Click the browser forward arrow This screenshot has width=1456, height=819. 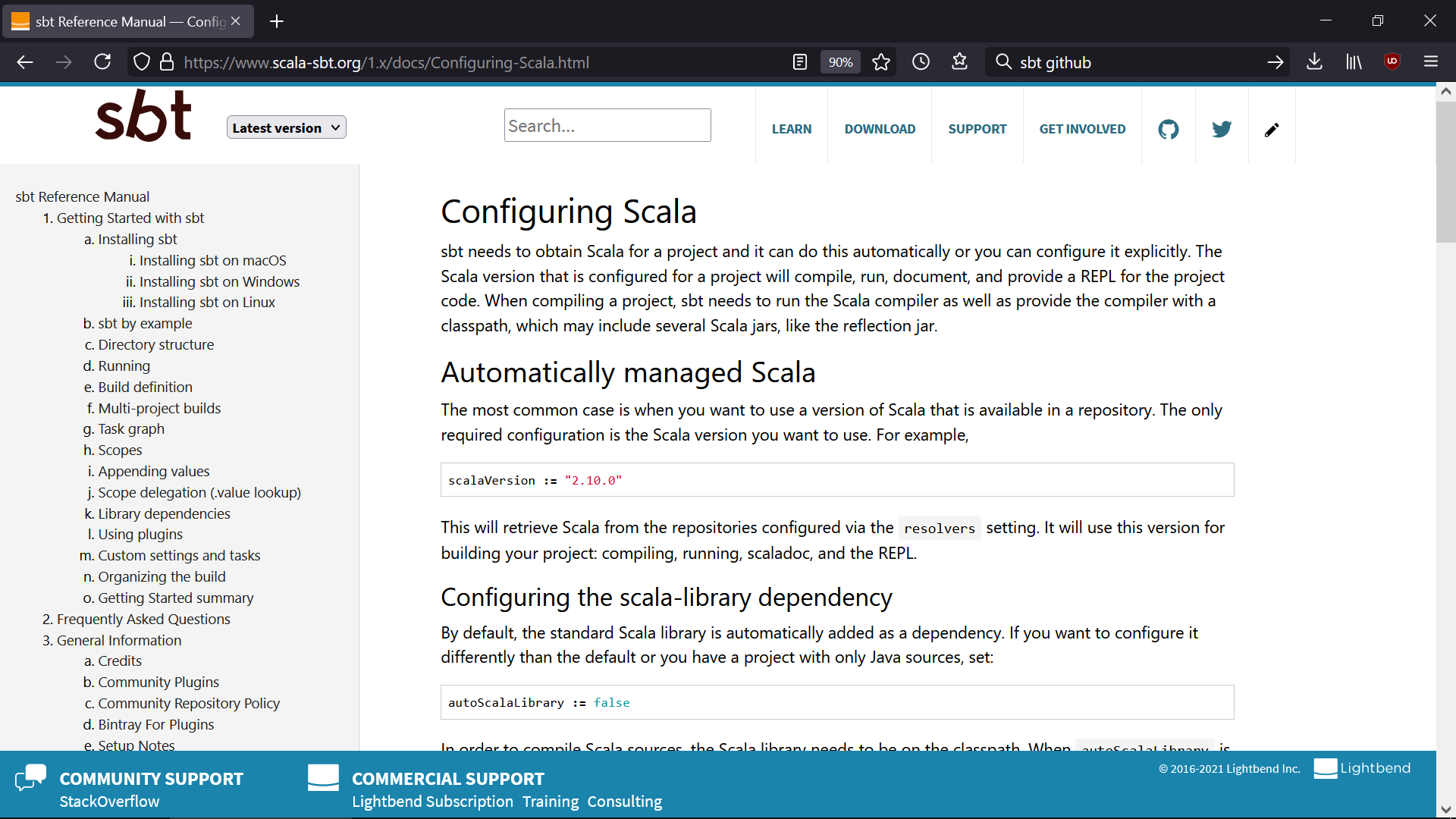64,62
